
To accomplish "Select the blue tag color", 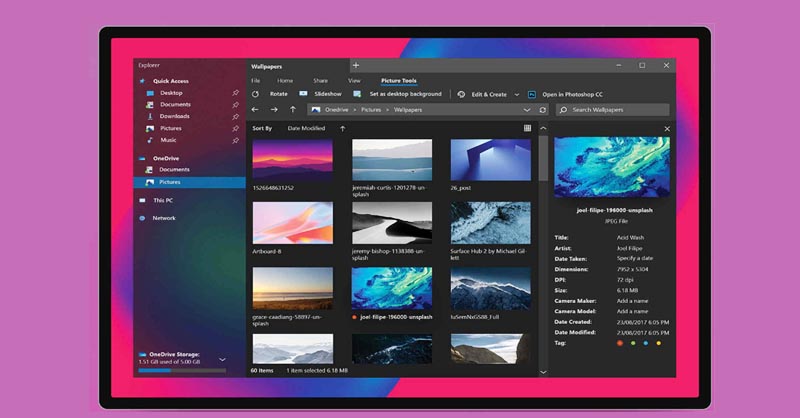I will 646,343.
